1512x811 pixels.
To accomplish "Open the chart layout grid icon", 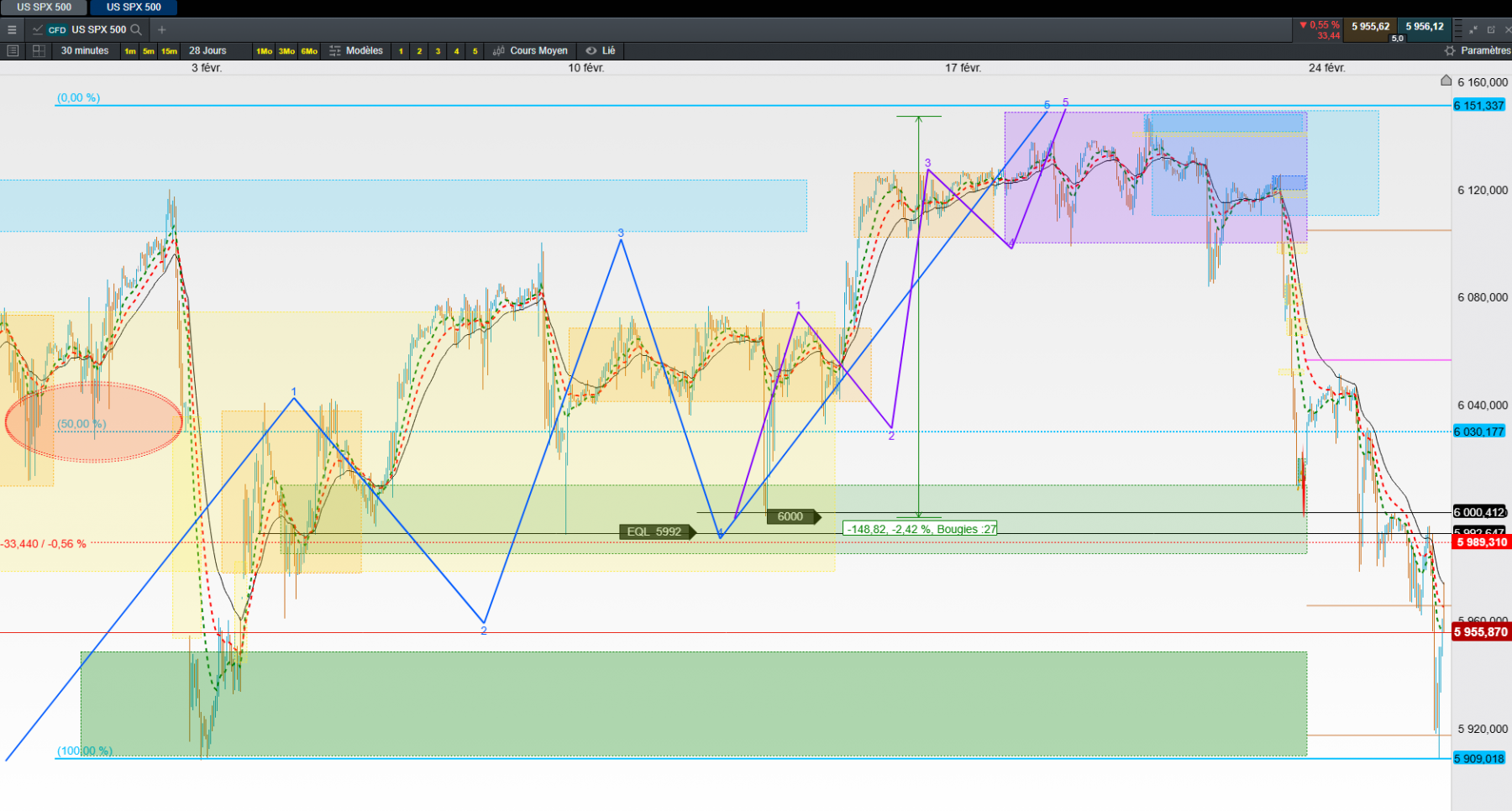I will [39, 50].
